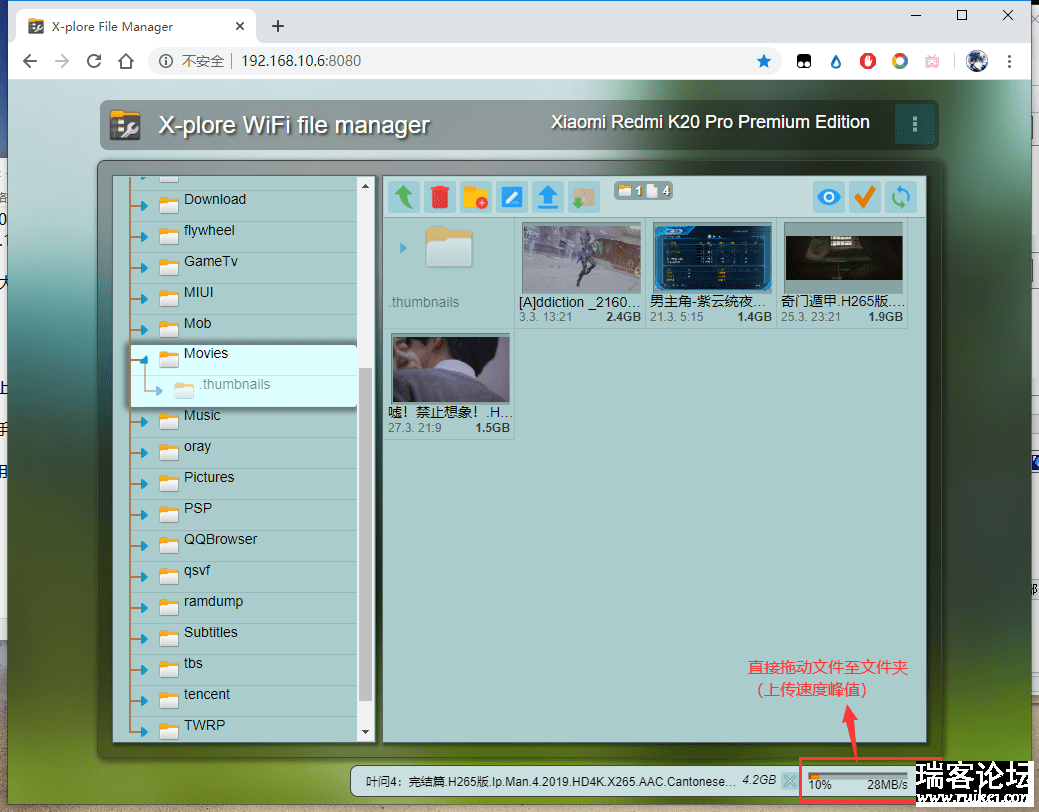Select the .thumbnails folder in tree
The image size is (1039, 812).
tap(244, 391)
